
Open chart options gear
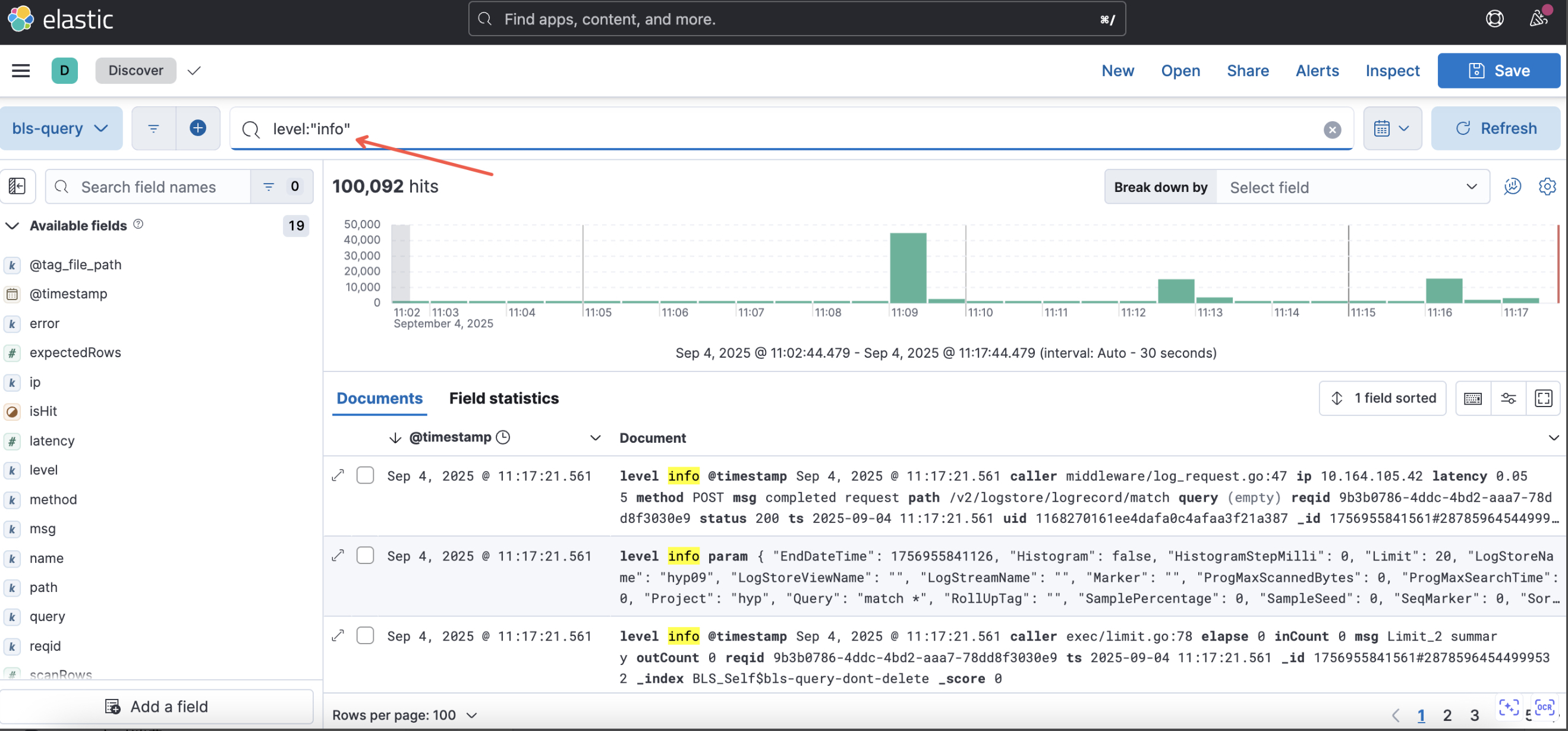click(x=1547, y=186)
